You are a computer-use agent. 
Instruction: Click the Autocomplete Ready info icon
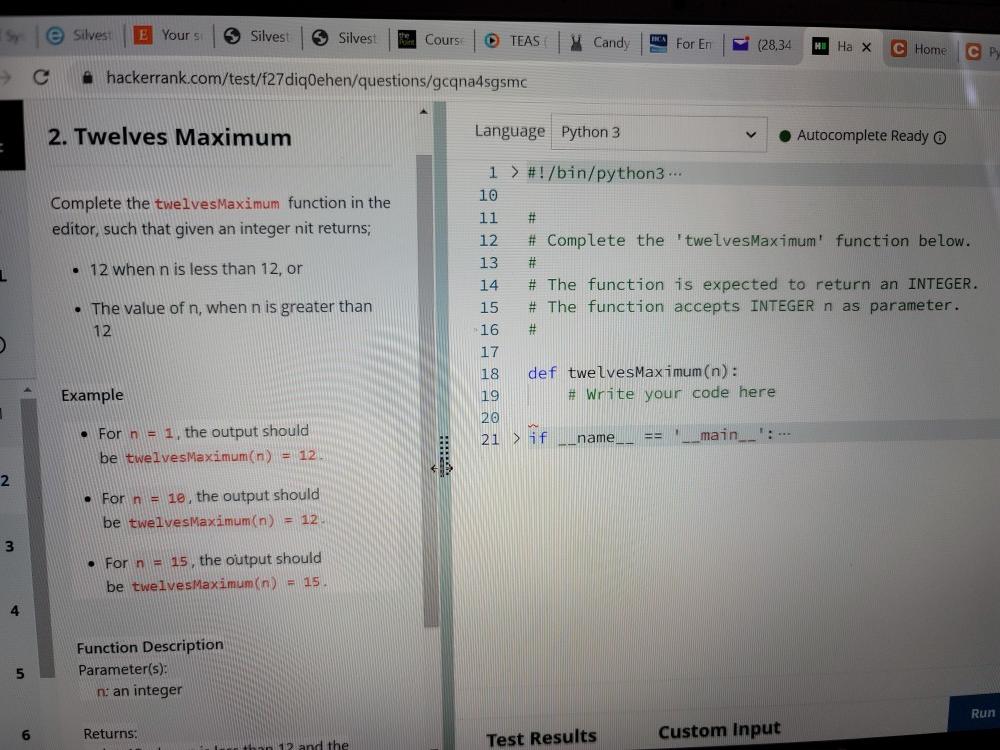coord(940,137)
